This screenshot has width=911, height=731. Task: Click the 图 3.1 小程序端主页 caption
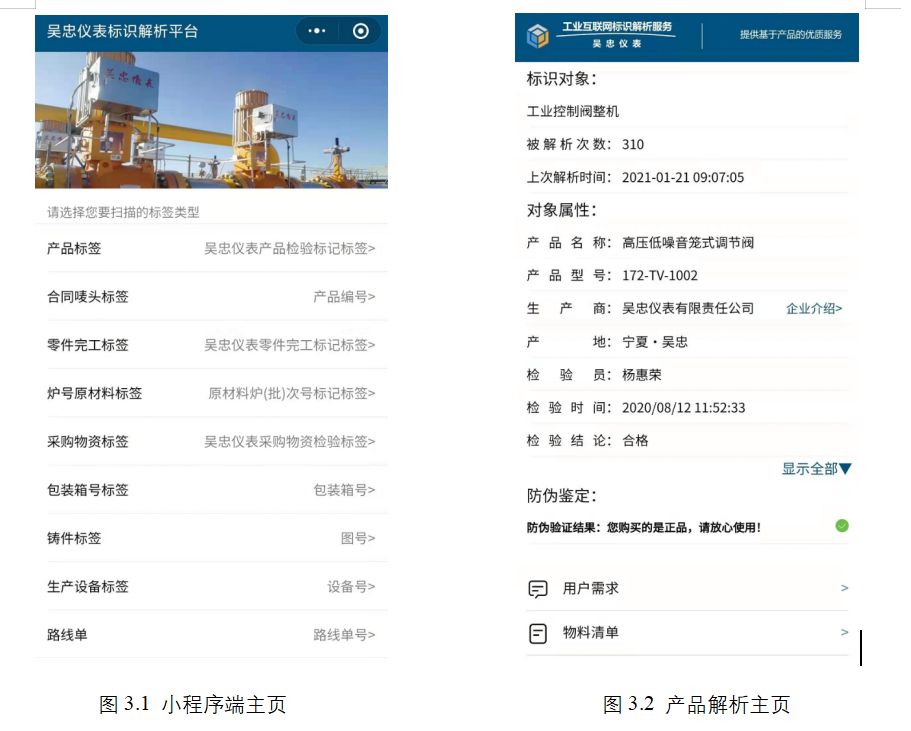193,704
